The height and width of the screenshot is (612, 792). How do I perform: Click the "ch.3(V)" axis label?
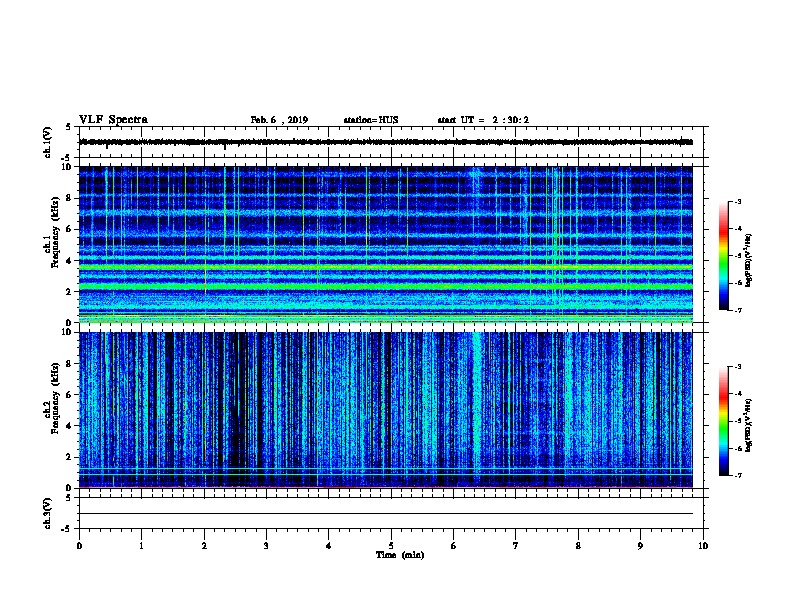[47, 514]
